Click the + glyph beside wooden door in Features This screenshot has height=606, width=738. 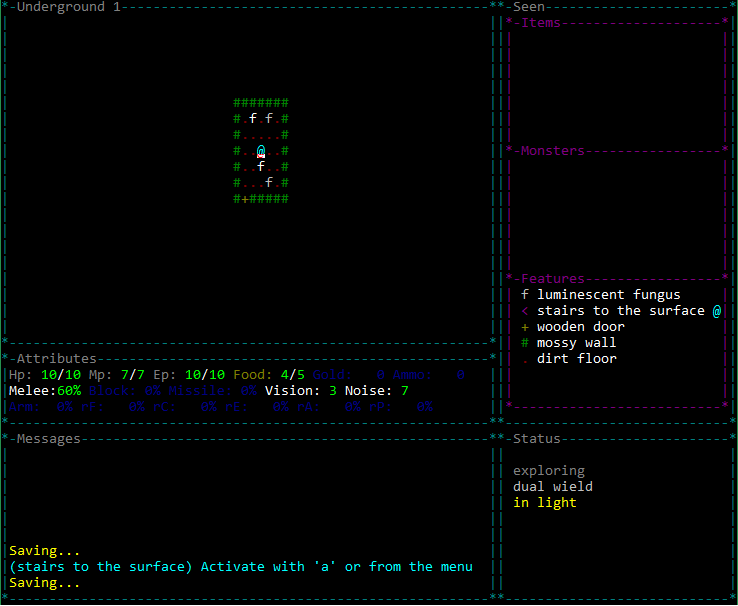pos(525,327)
